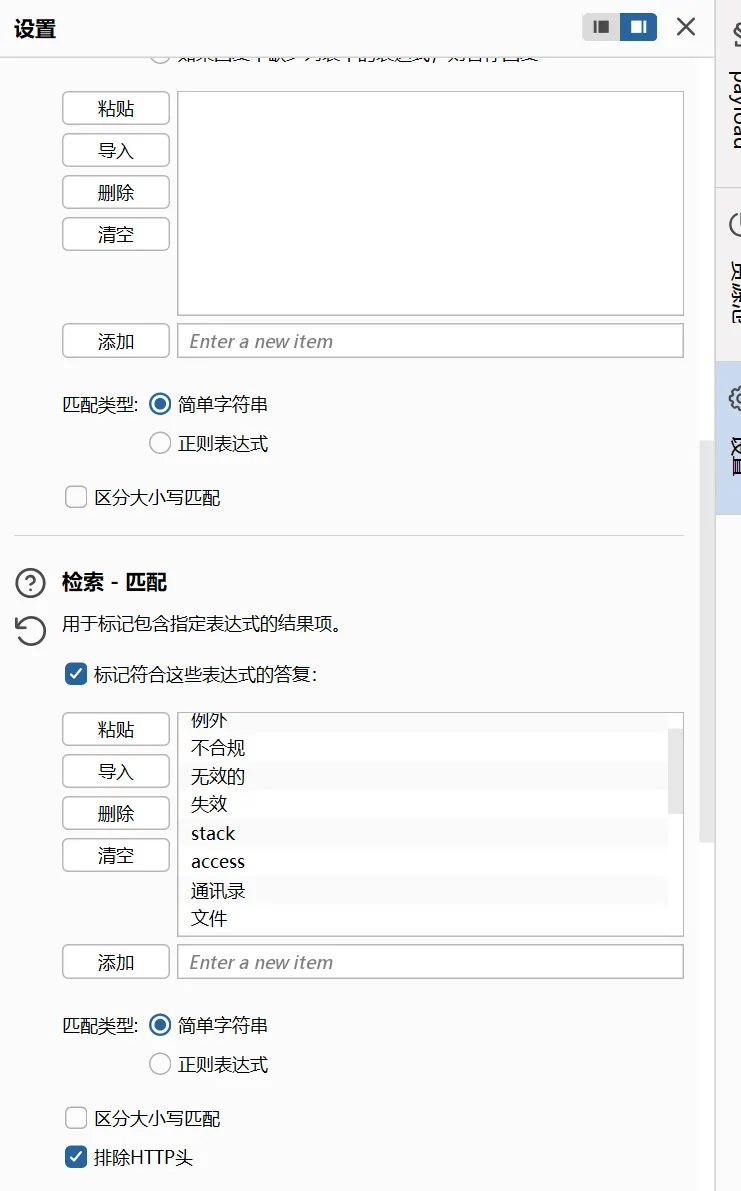Disable the 排除HTTP头 checkbox
This screenshot has height=1191, width=741.
click(x=75, y=1158)
